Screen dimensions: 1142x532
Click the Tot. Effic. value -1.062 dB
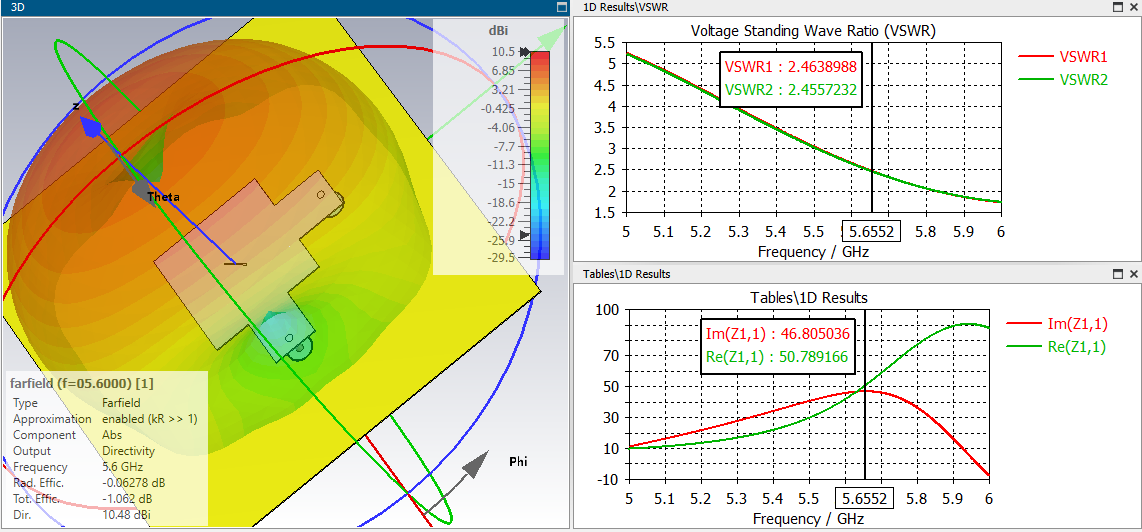[127, 498]
